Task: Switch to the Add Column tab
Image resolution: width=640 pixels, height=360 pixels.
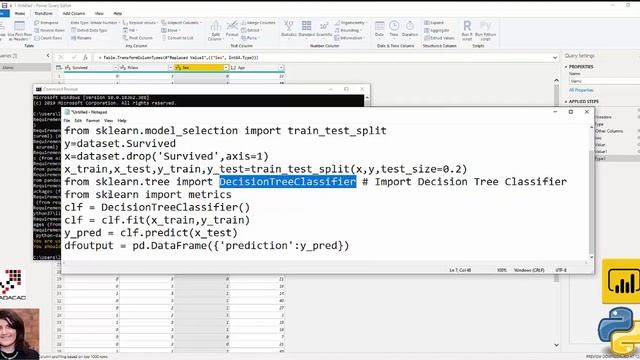Action: pos(73,13)
